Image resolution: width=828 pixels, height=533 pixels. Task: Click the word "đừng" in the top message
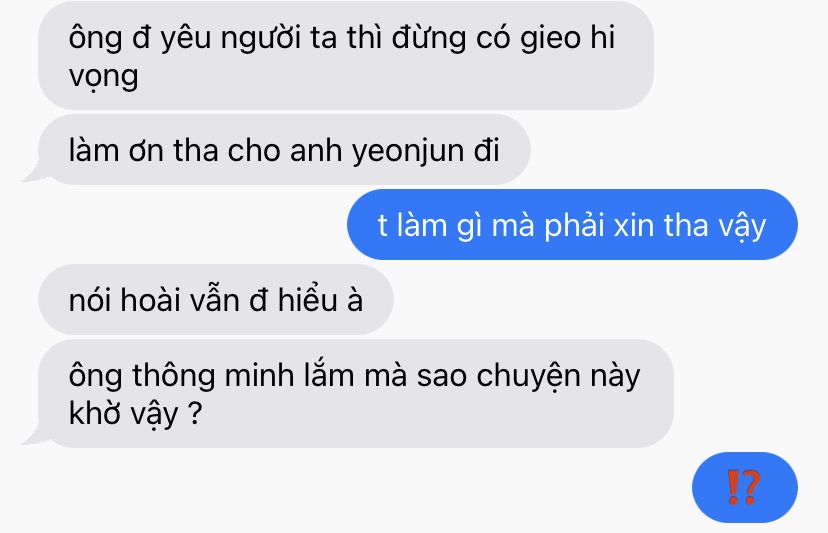pos(429,40)
